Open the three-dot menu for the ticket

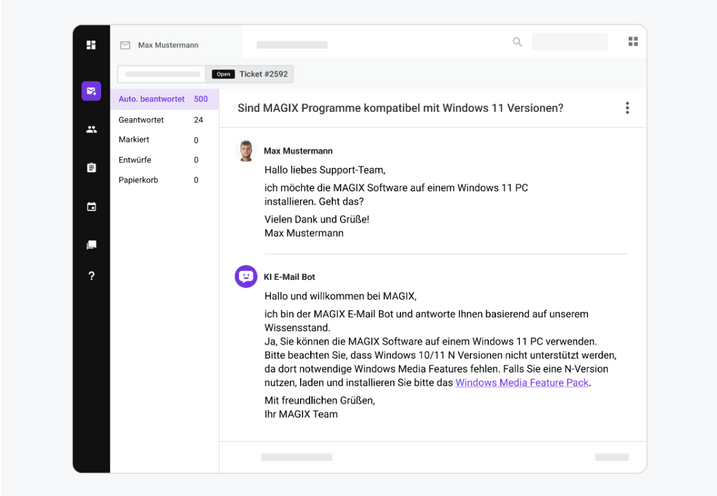(627, 108)
